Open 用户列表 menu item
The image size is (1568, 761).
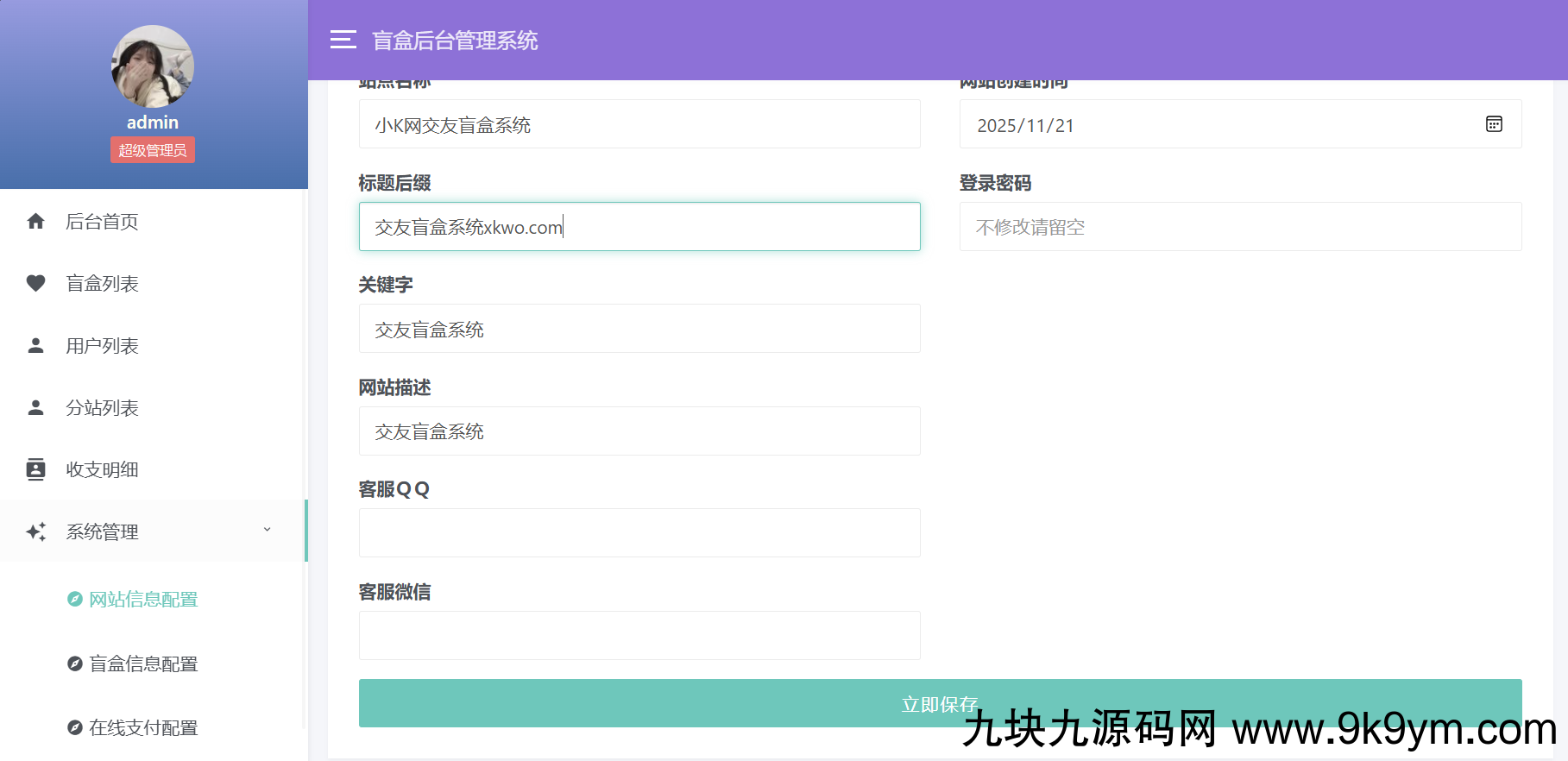(153, 346)
